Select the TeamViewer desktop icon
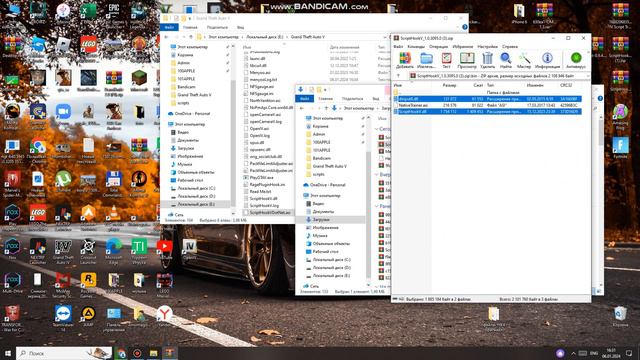The width and height of the screenshot is (640, 360). (x=63, y=318)
